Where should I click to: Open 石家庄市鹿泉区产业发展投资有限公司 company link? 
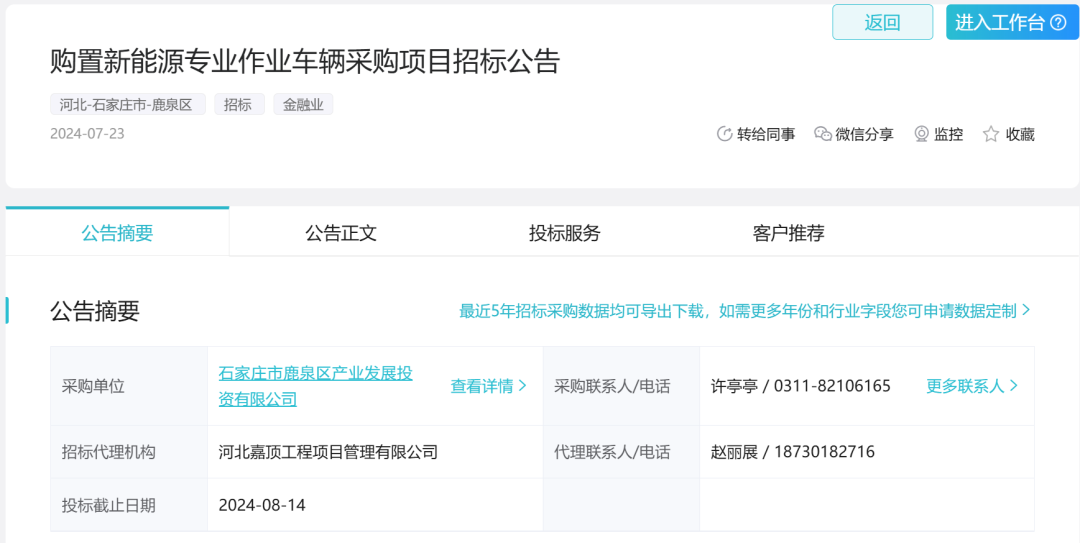pyautogui.click(x=315, y=386)
